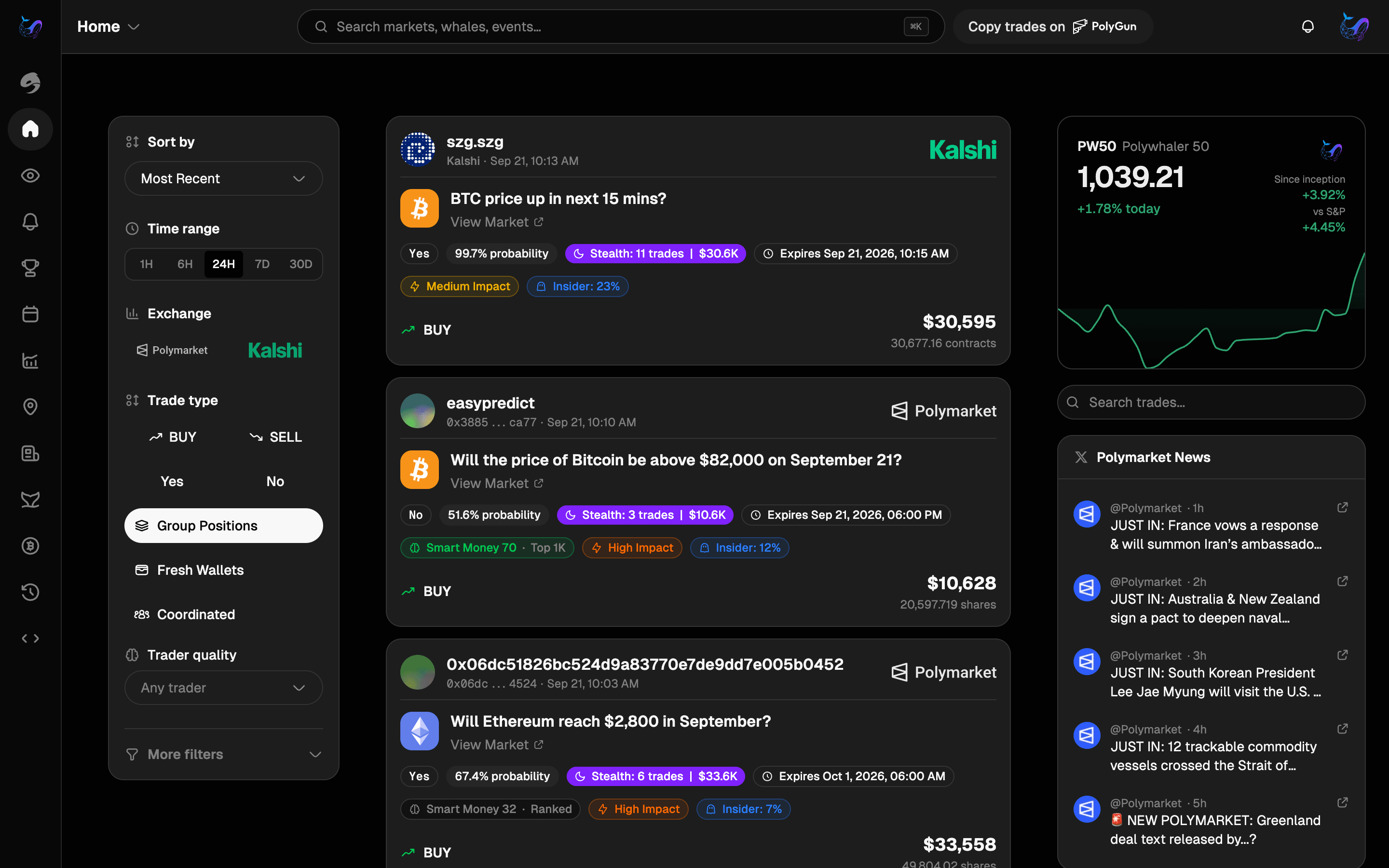Open the trophy leaderboard icon
Screen dimensions: 1389x868
coord(30,268)
